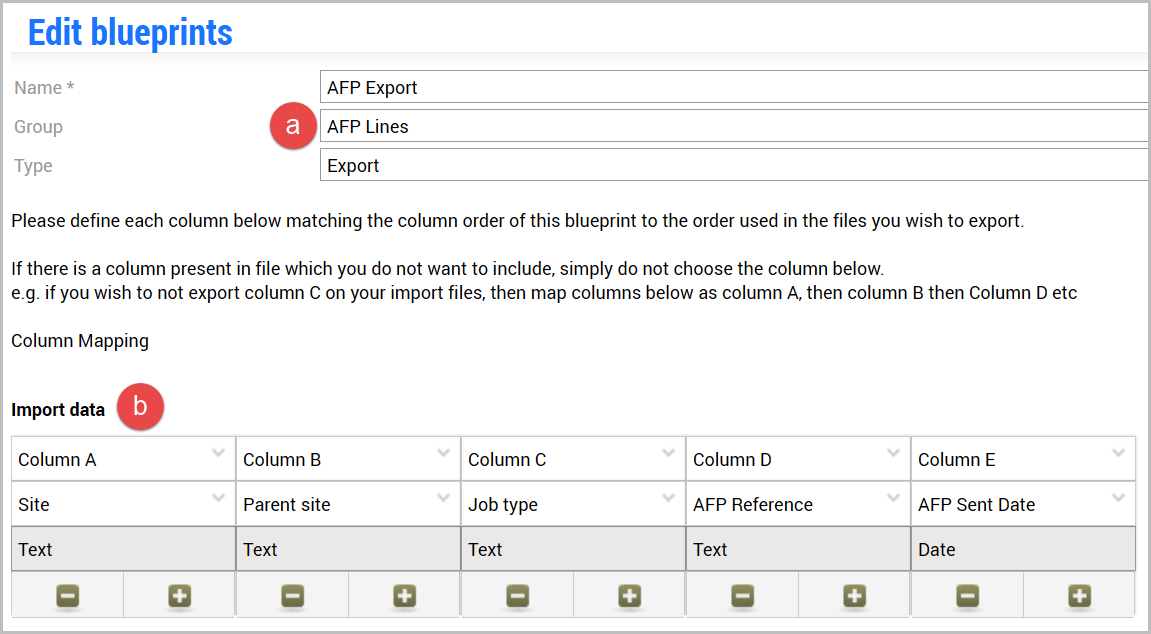Screen dimensions: 1151x634
Task: Add a column after Column B with plus icon
Action: [x=404, y=596]
